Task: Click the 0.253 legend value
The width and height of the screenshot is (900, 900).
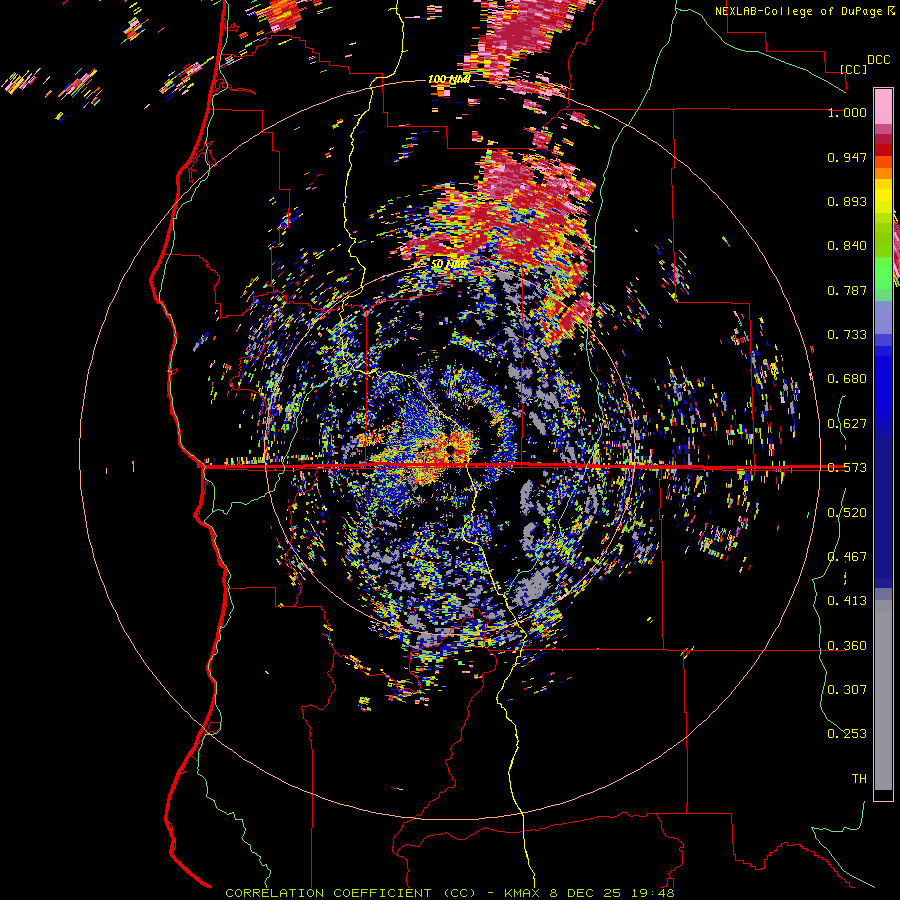Action: point(847,734)
